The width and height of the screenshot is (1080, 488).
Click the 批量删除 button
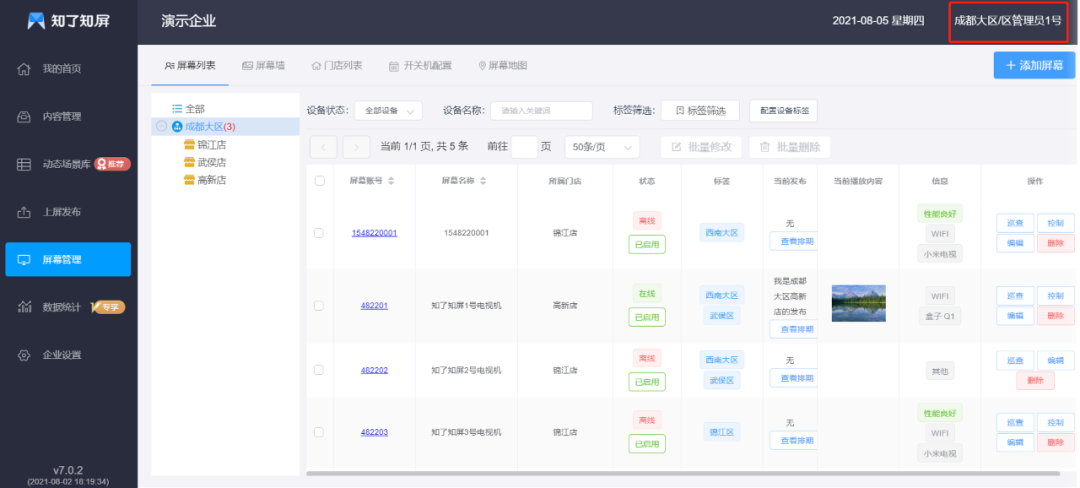(x=789, y=147)
